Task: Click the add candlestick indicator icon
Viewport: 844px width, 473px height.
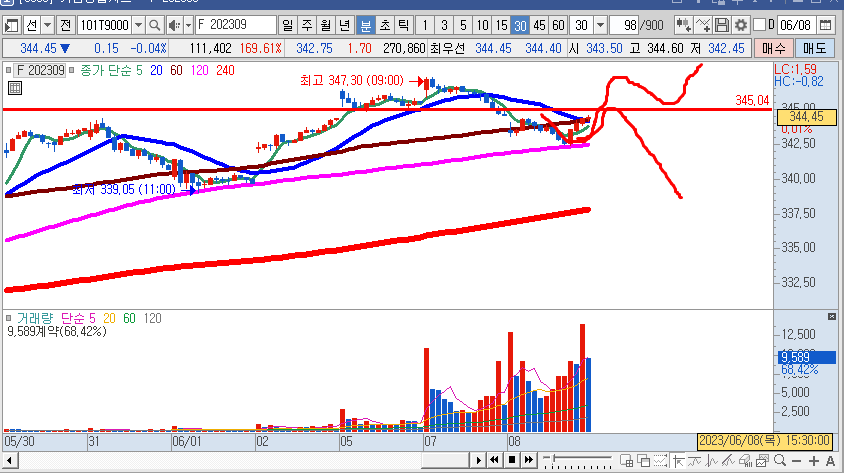Action: point(682,25)
